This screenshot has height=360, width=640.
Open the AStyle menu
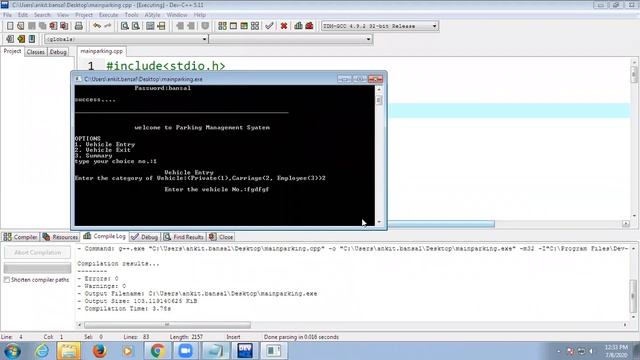tap(152, 15)
